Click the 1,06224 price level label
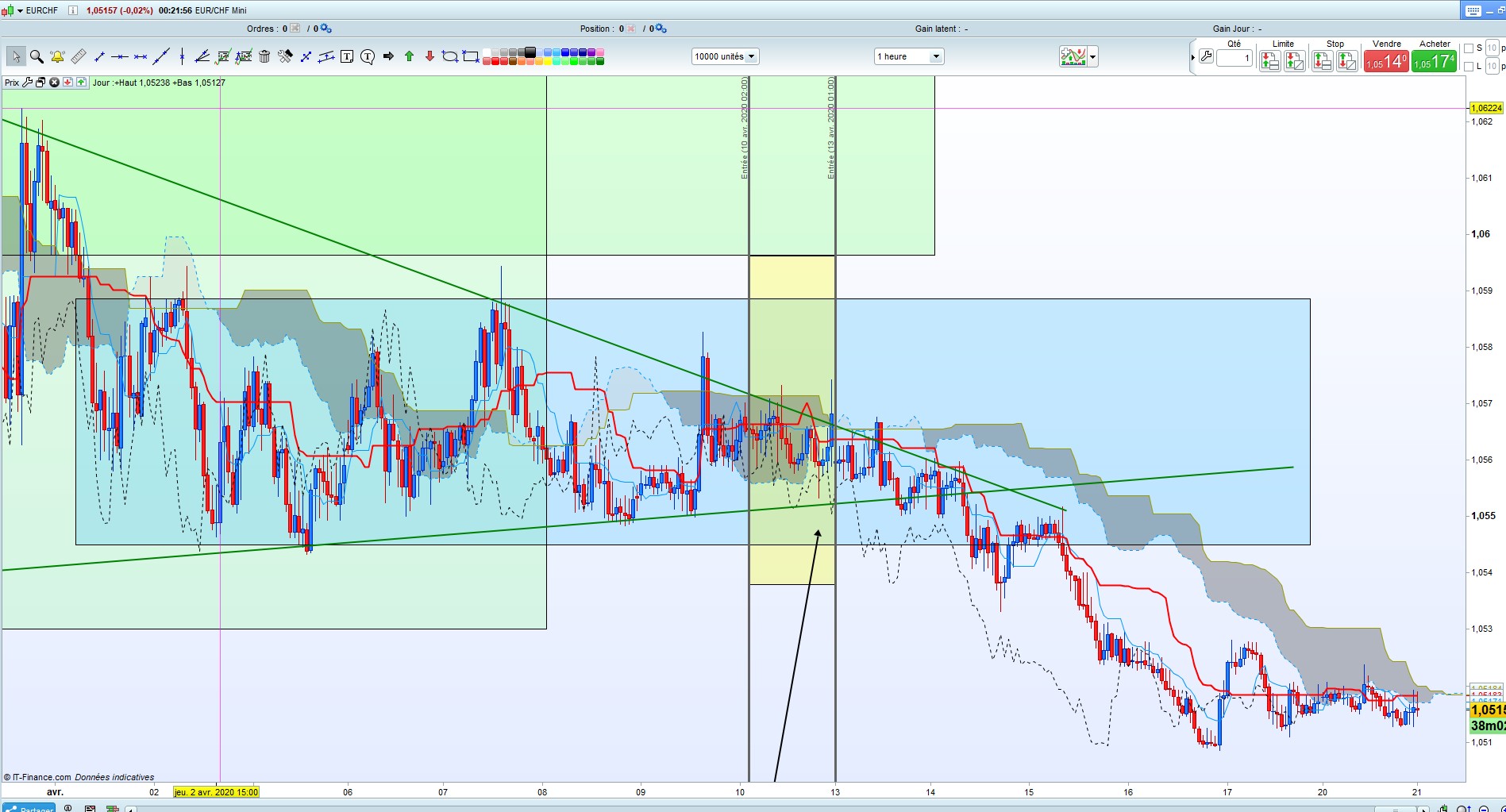The height and width of the screenshot is (812, 1506). pos(1486,108)
